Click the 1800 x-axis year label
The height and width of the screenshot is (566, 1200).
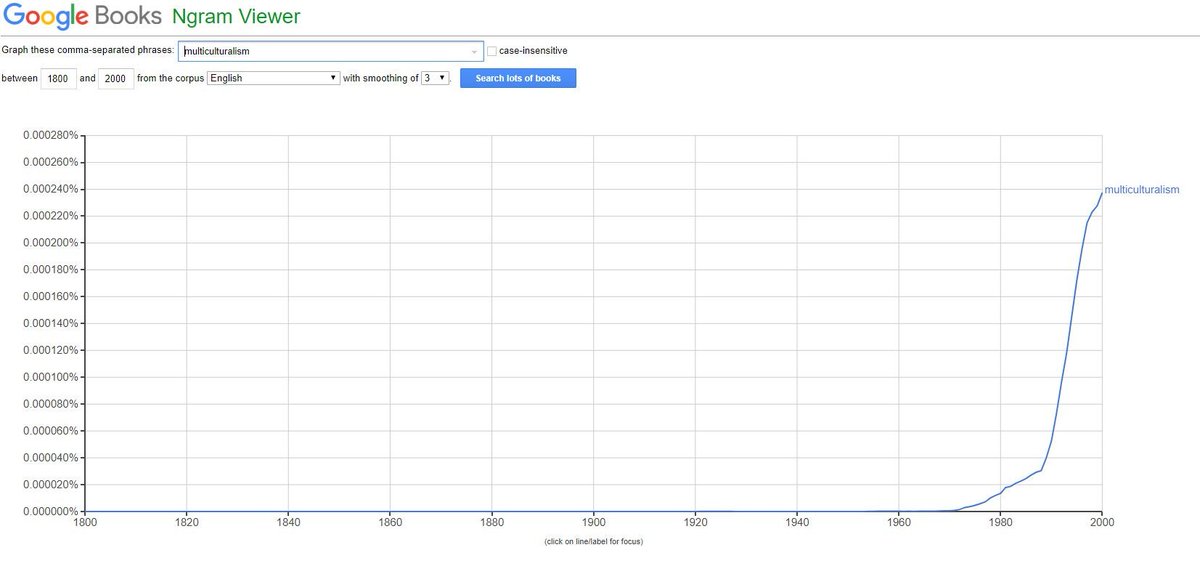[x=85, y=522]
